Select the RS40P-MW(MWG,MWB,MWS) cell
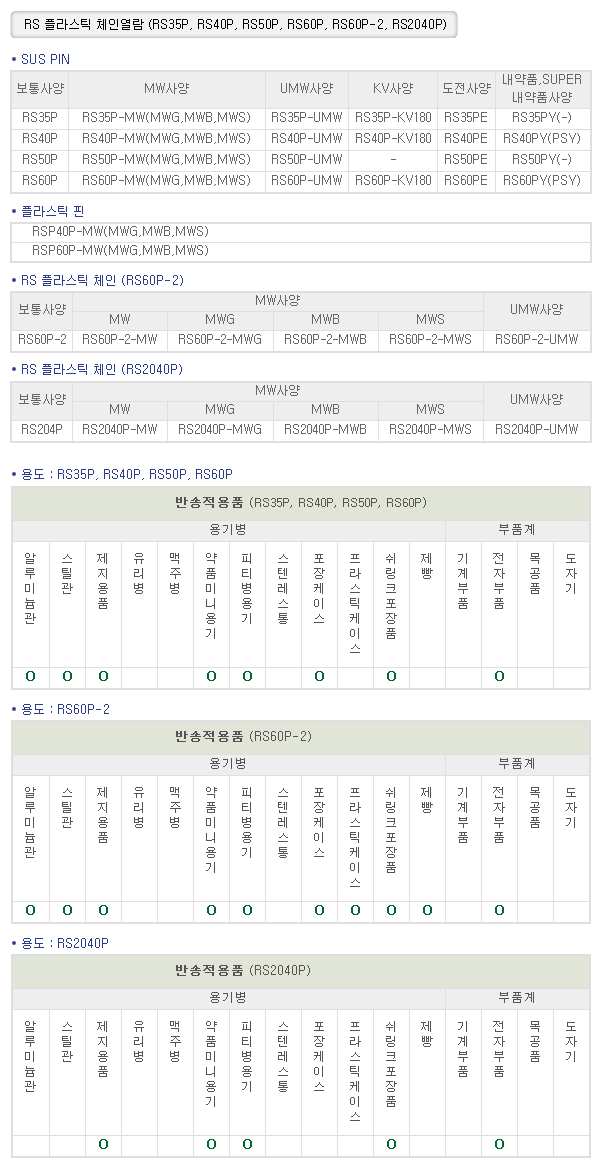Image resolution: width=602 pixels, height=1172 pixels. 166,138
